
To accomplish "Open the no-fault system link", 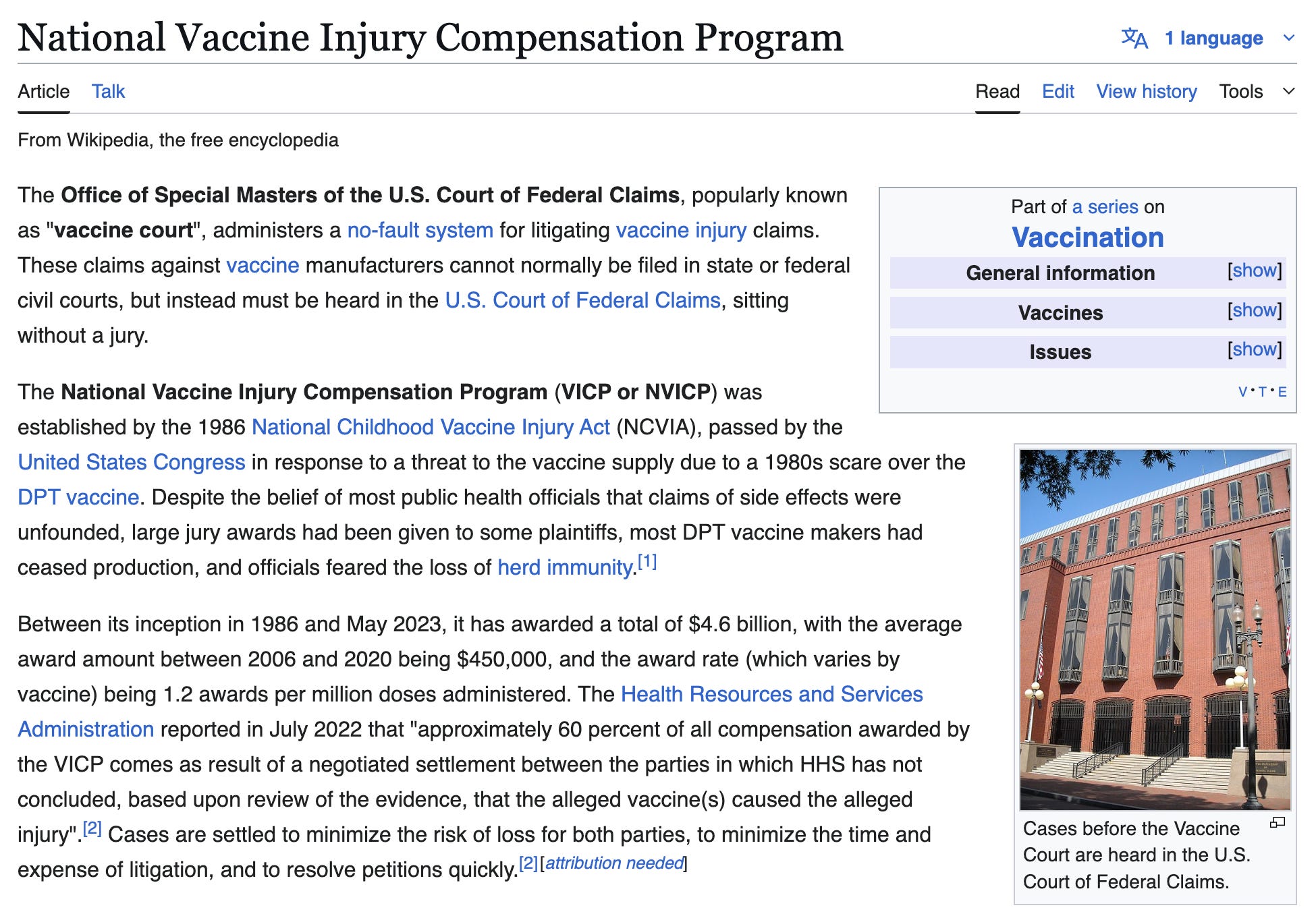I will click(x=420, y=231).
